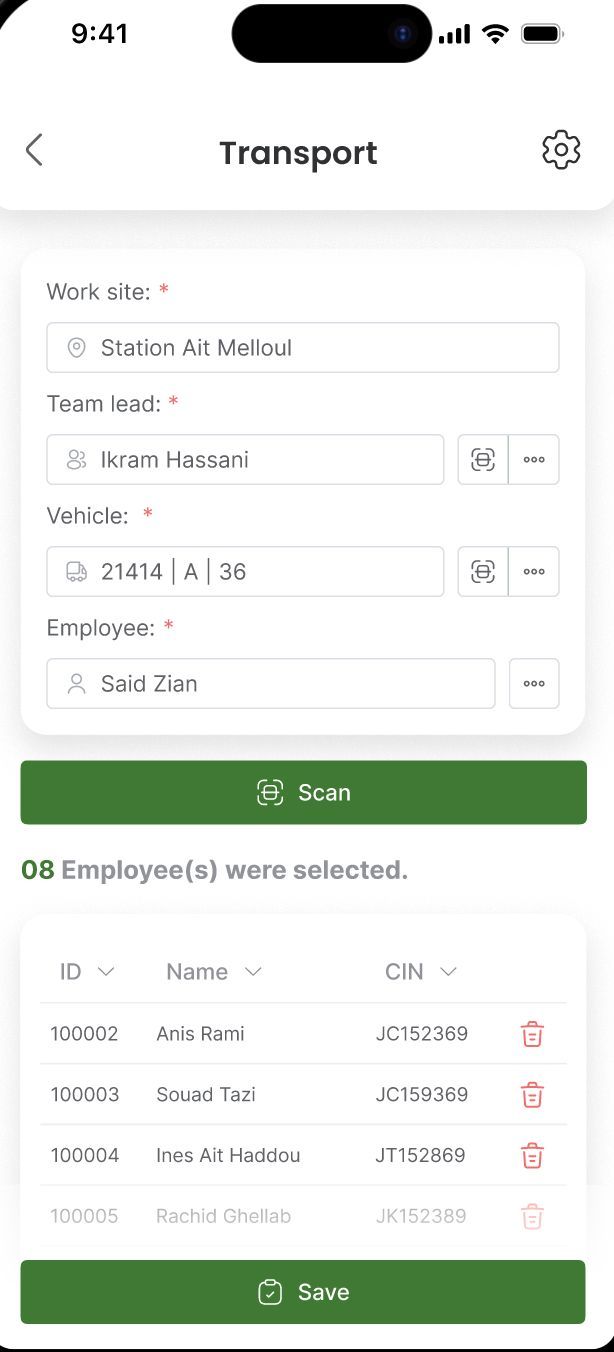Screen dimensions: 614x1352
Task: Delete Ines Ait Haddou row trash icon
Action: (x=532, y=1156)
